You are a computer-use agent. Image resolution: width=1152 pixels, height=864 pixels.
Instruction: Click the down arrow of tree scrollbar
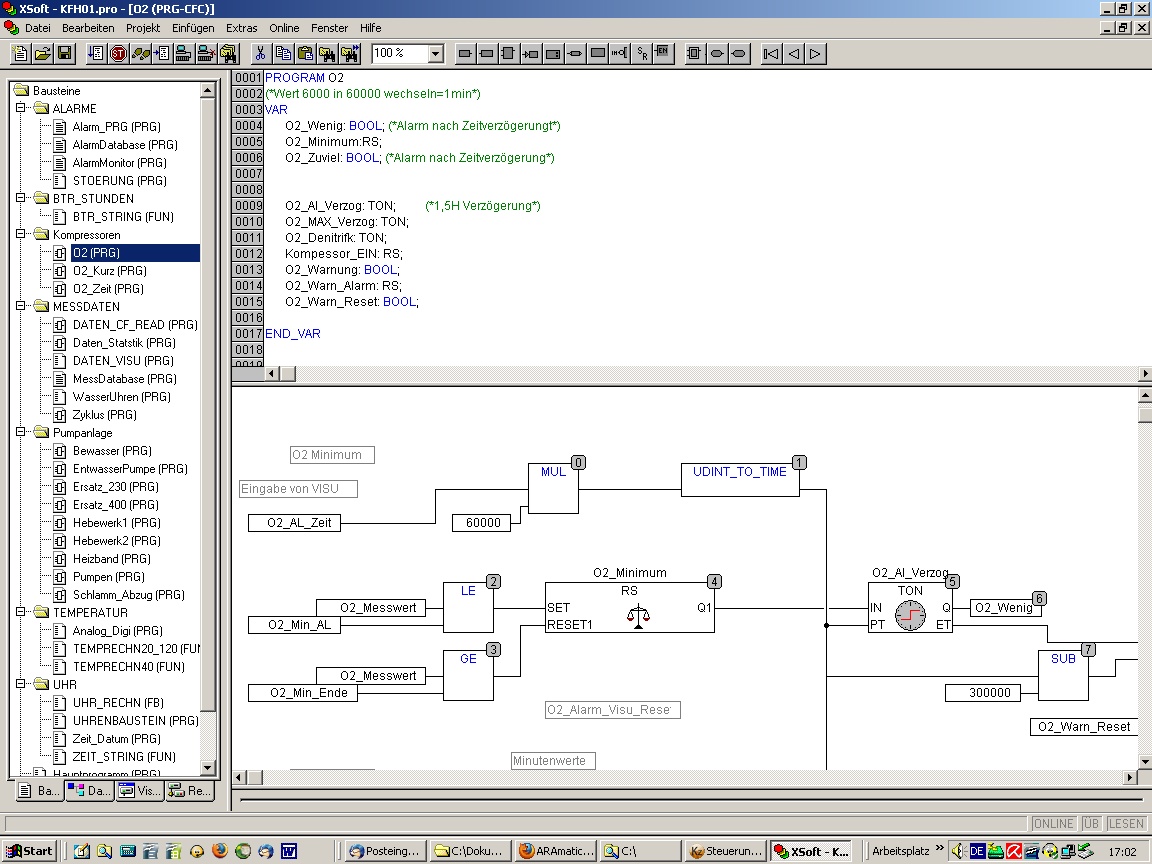tap(207, 768)
